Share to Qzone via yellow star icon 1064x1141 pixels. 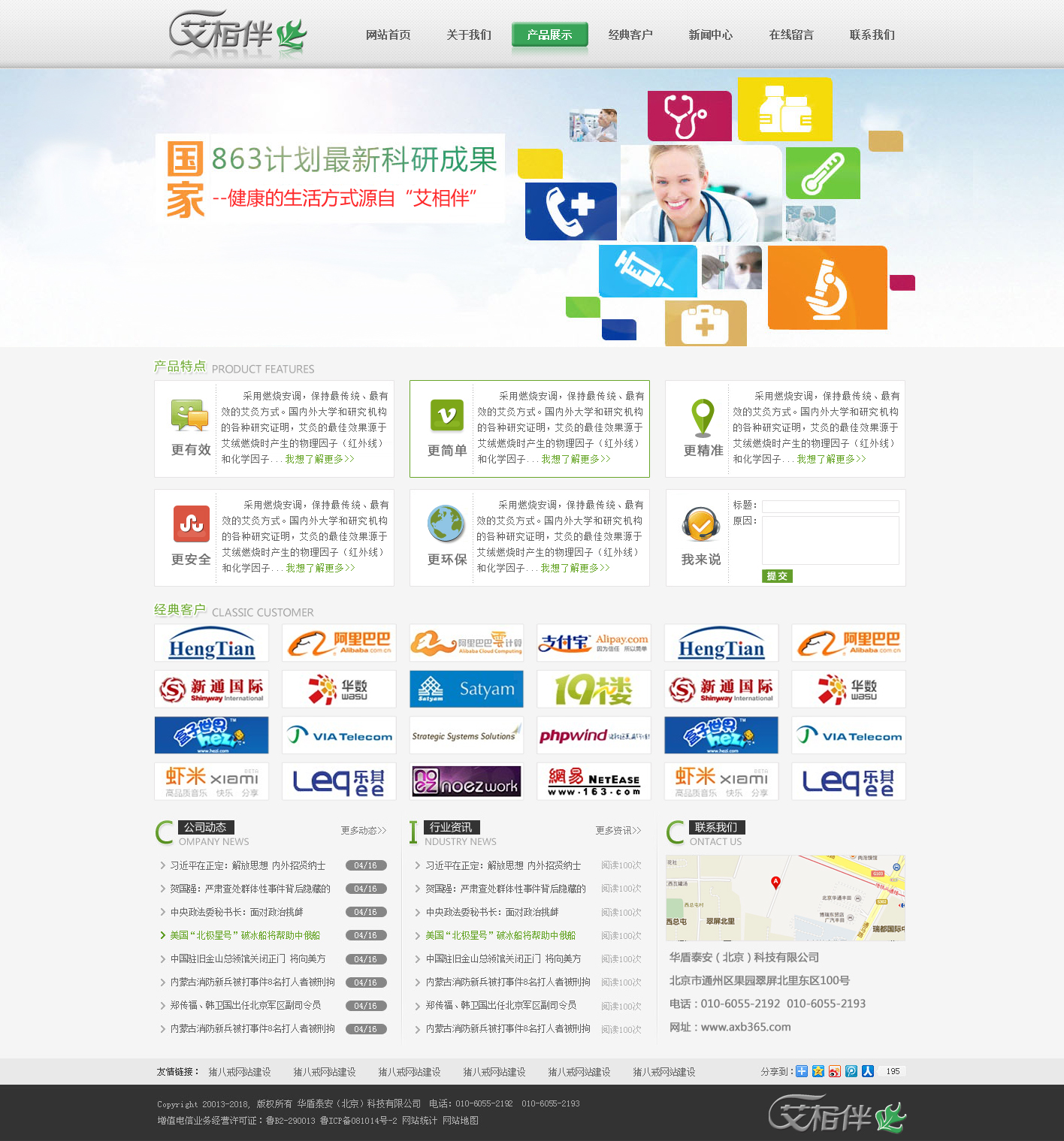pos(818,1071)
